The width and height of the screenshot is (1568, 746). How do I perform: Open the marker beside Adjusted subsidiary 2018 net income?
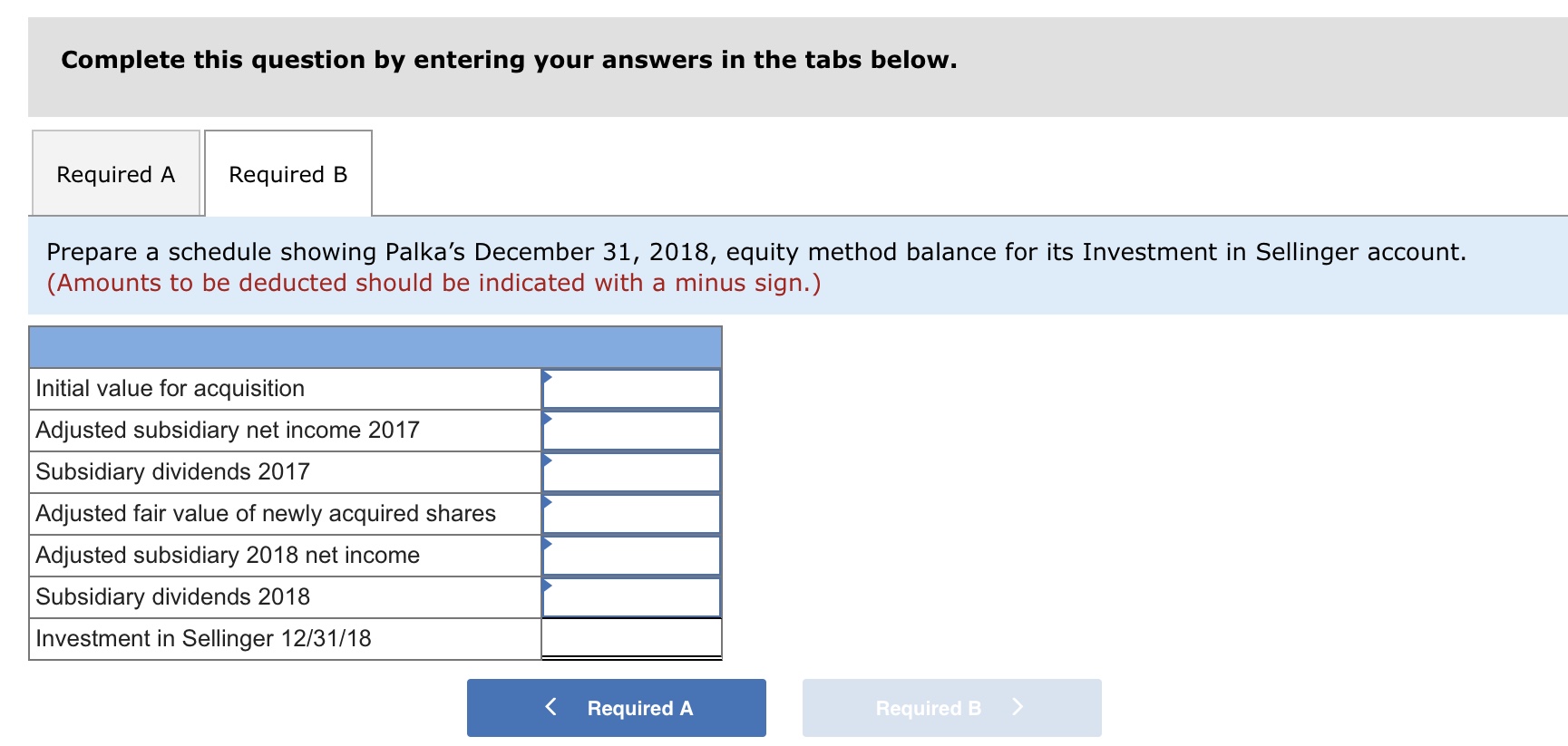(547, 546)
